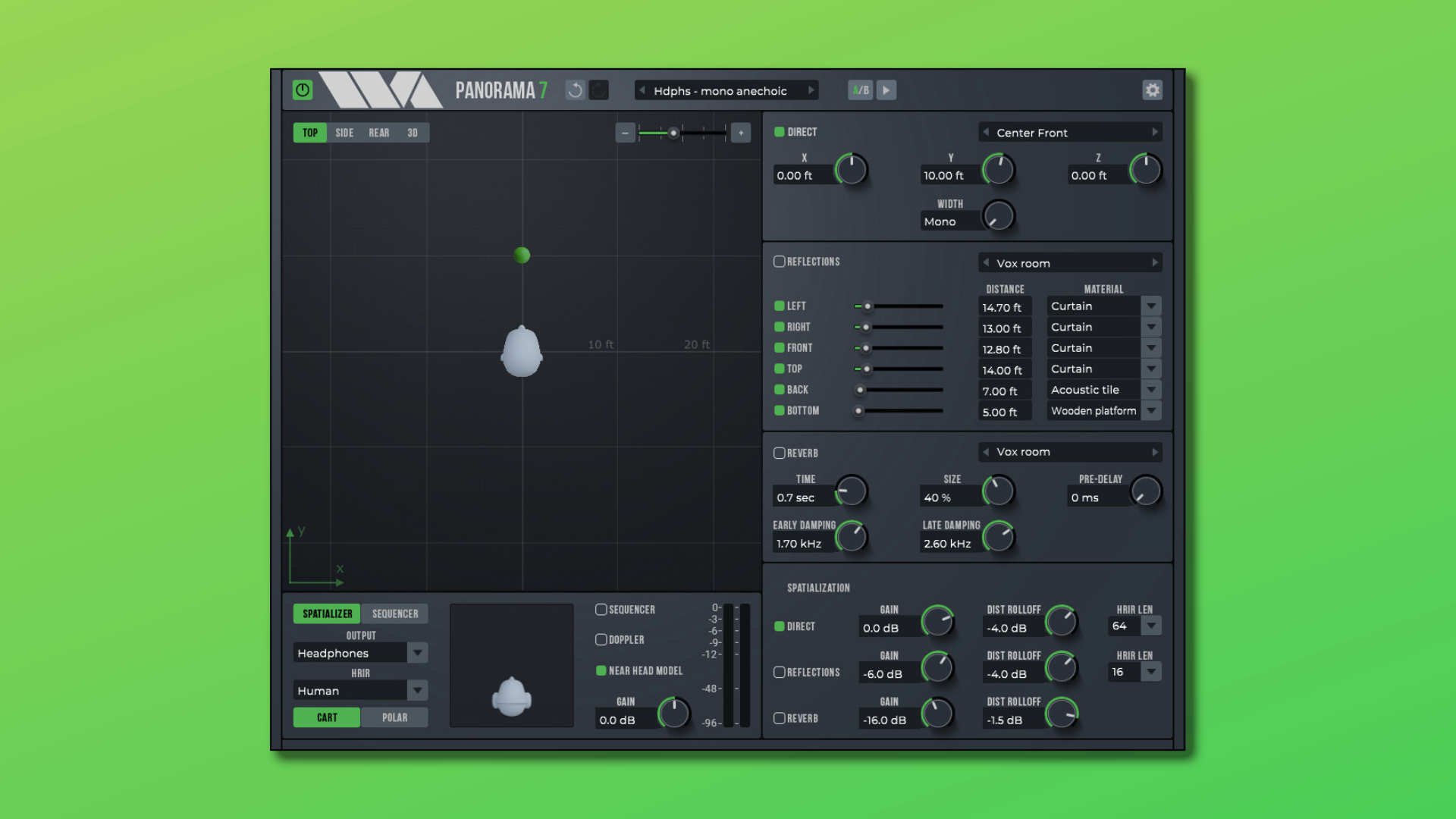The width and height of the screenshot is (1456, 819).
Task: Adjust the Left reflection level slider
Action: pyautogui.click(x=868, y=306)
